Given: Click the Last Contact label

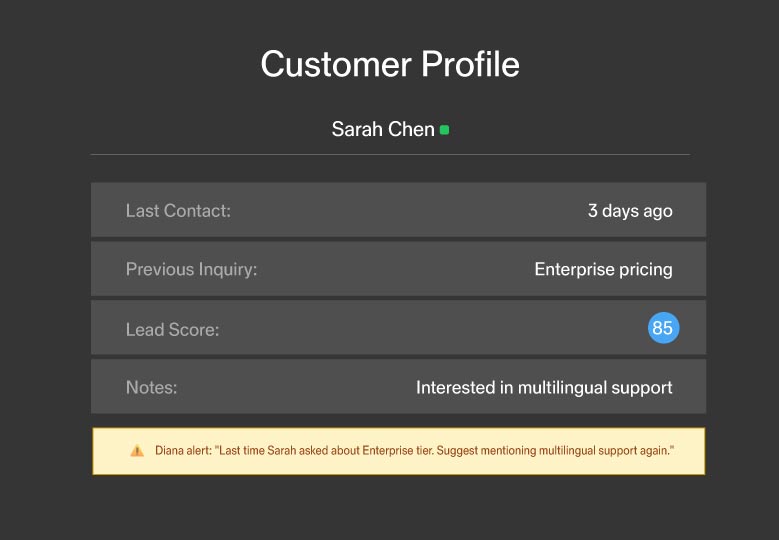Looking at the screenshot, I should tap(178, 211).
